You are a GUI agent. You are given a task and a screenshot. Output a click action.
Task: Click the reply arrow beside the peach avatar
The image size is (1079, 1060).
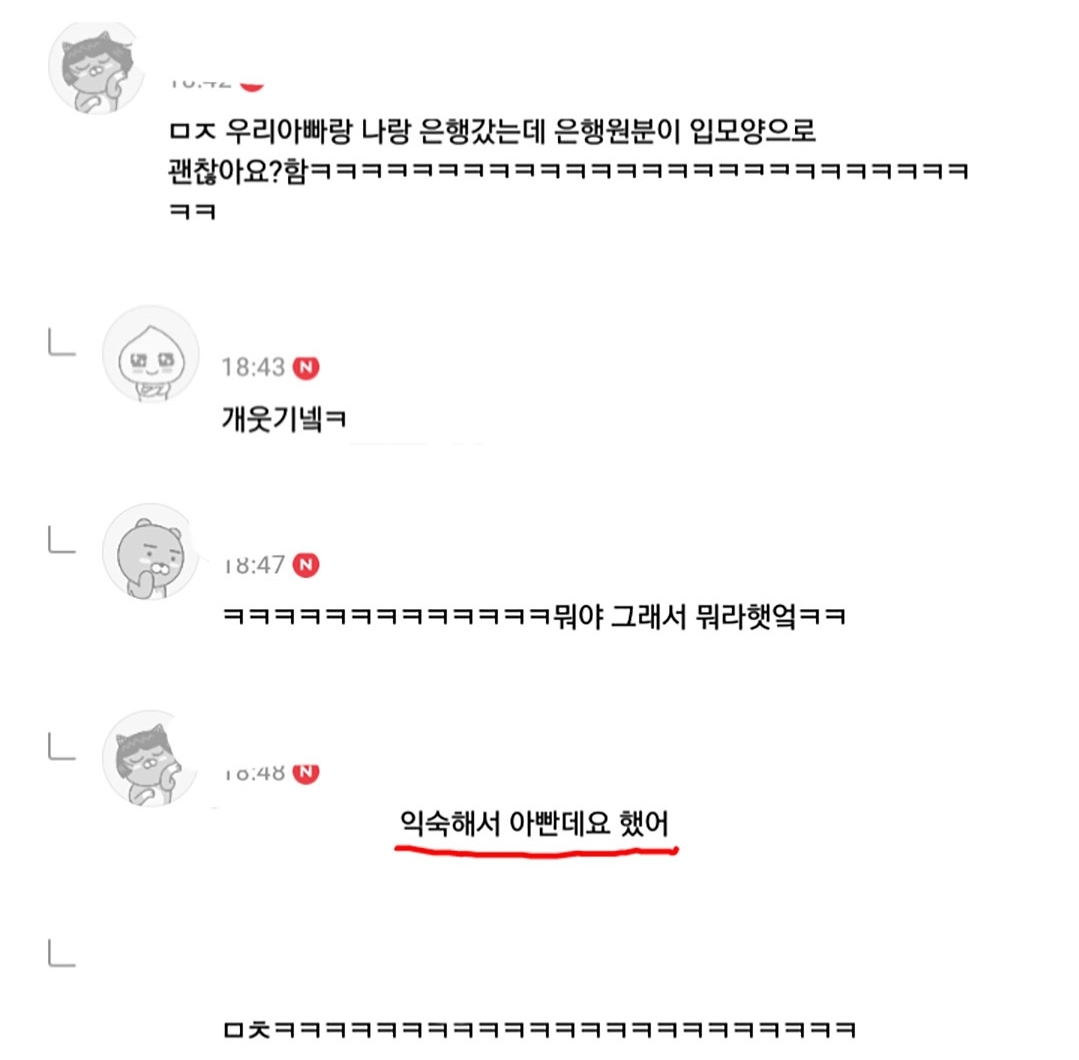click(x=62, y=342)
